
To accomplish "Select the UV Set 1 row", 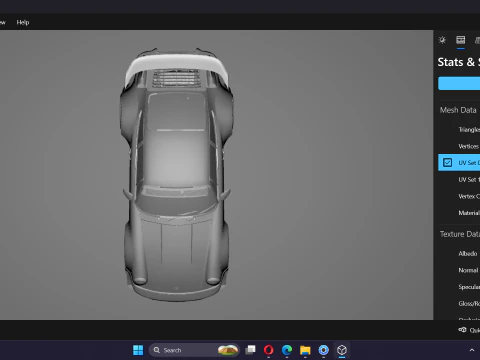I will [459, 179].
